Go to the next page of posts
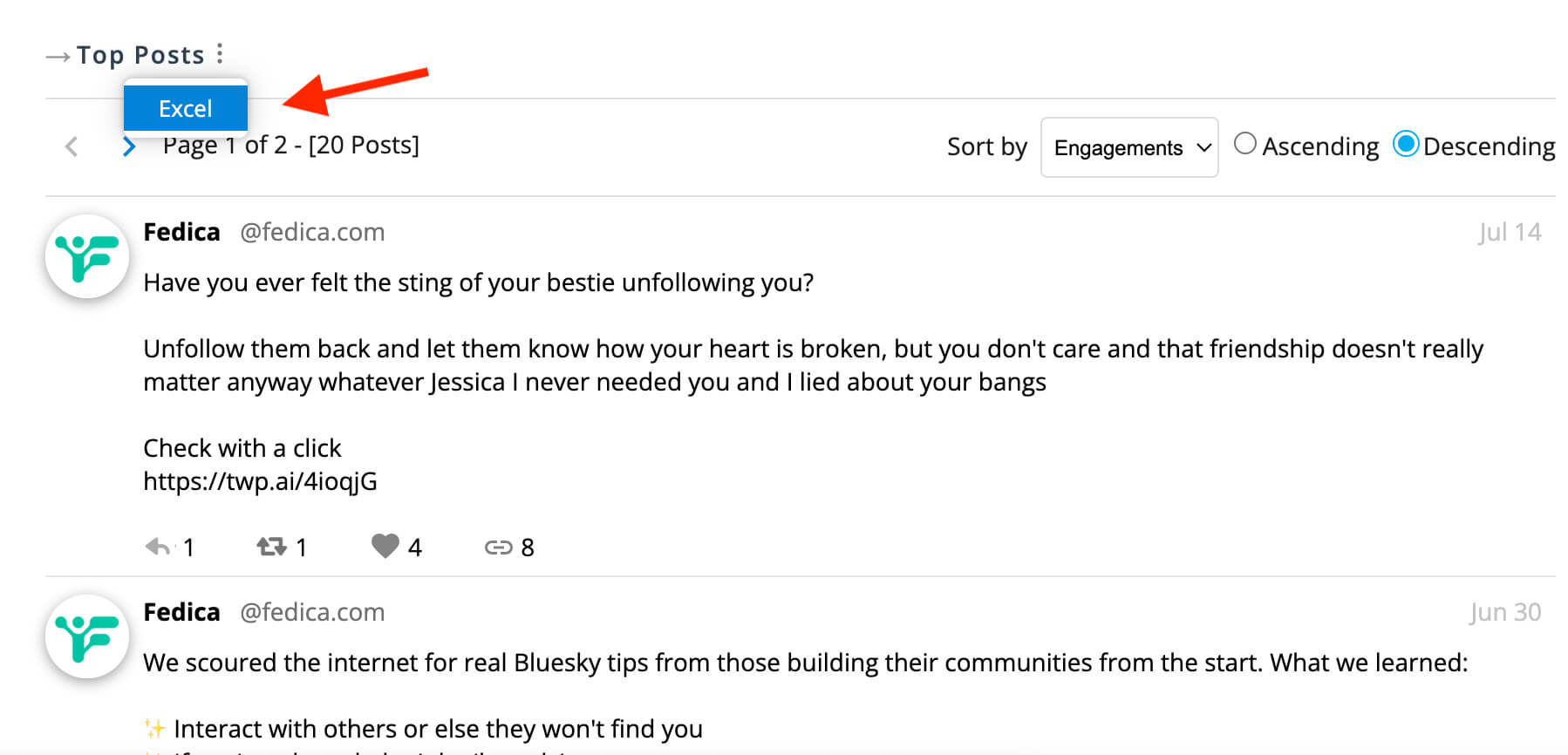The width and height of the screenshot is (1568, 755). (x=129, y=146)
